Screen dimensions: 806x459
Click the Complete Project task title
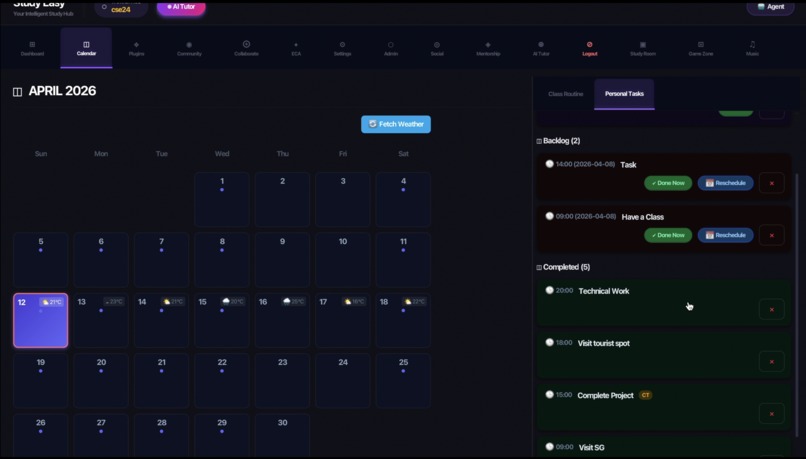605,395
